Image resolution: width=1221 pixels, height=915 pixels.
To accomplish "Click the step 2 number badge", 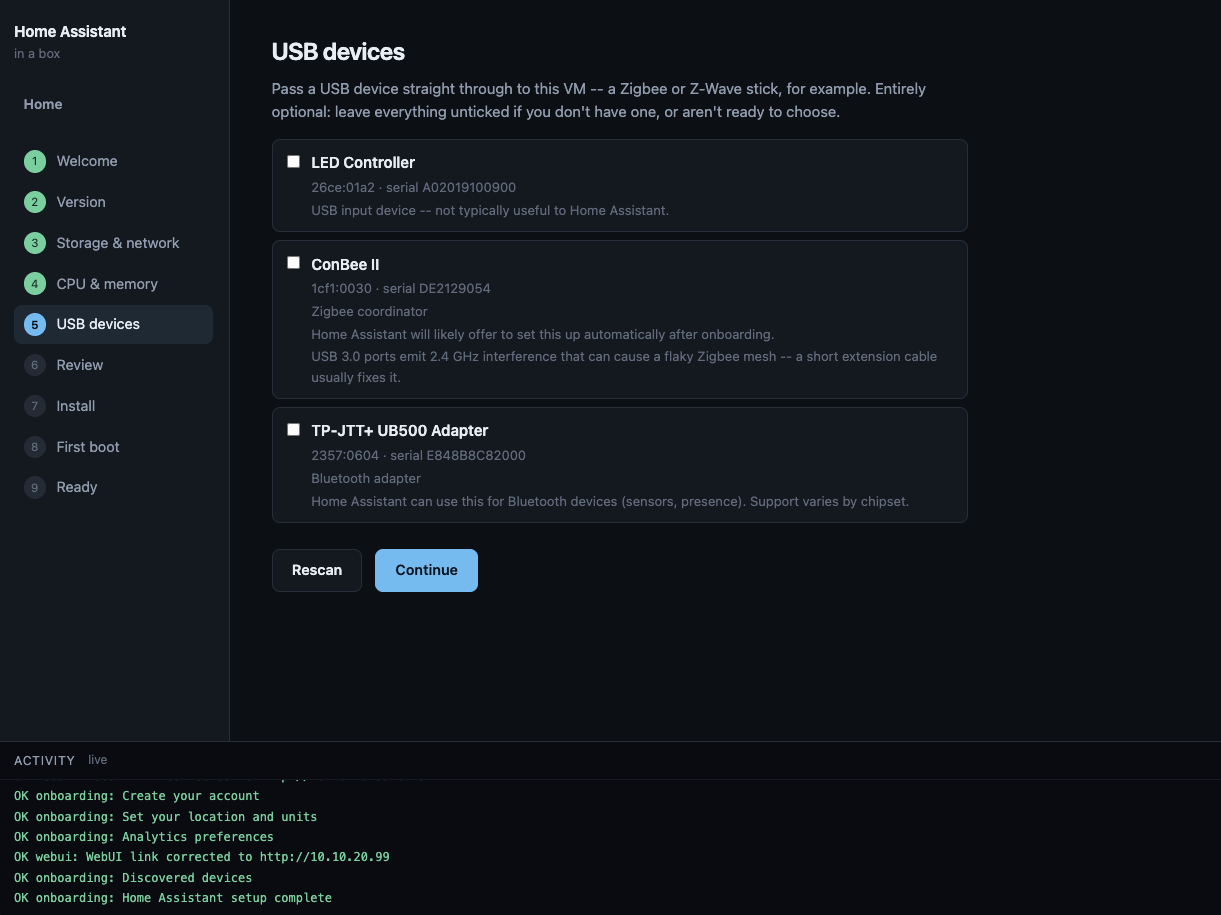I will click(x=35, y=202).
